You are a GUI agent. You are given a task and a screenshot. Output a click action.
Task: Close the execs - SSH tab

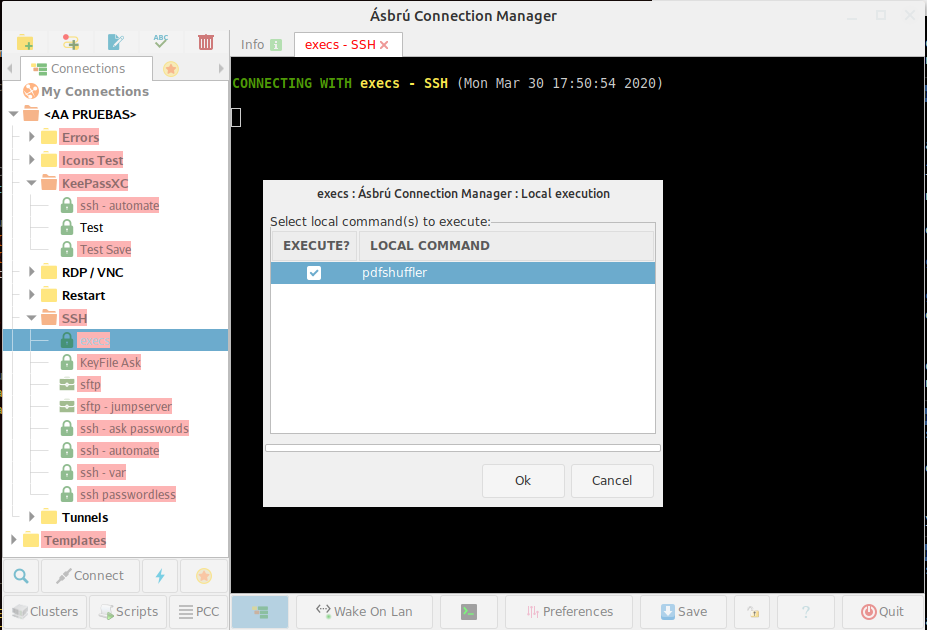coord(384,45)
